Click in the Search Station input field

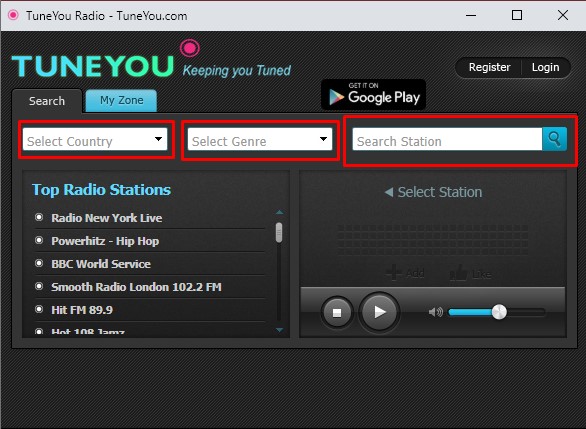447,139
